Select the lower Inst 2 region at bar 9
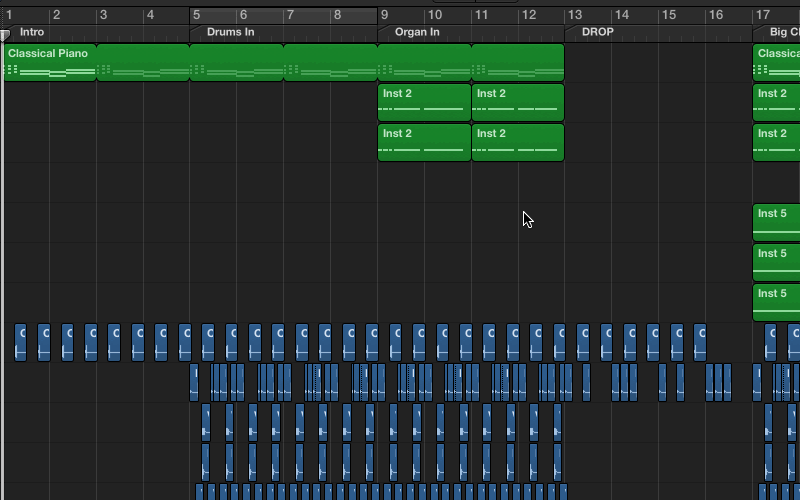Image resolution: width=800 pixels, height=500 pixels. point(424,142)
